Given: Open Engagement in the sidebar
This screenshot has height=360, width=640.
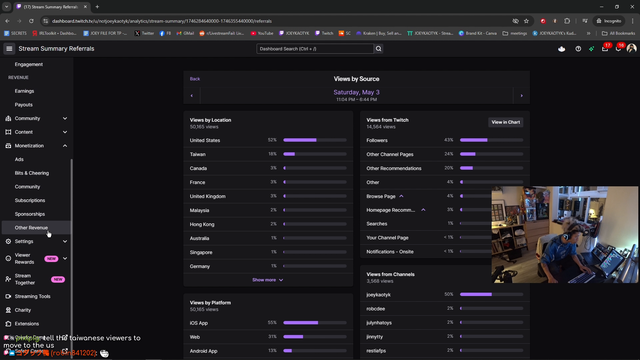Looking at the screenshot, I should pos(29,64).
